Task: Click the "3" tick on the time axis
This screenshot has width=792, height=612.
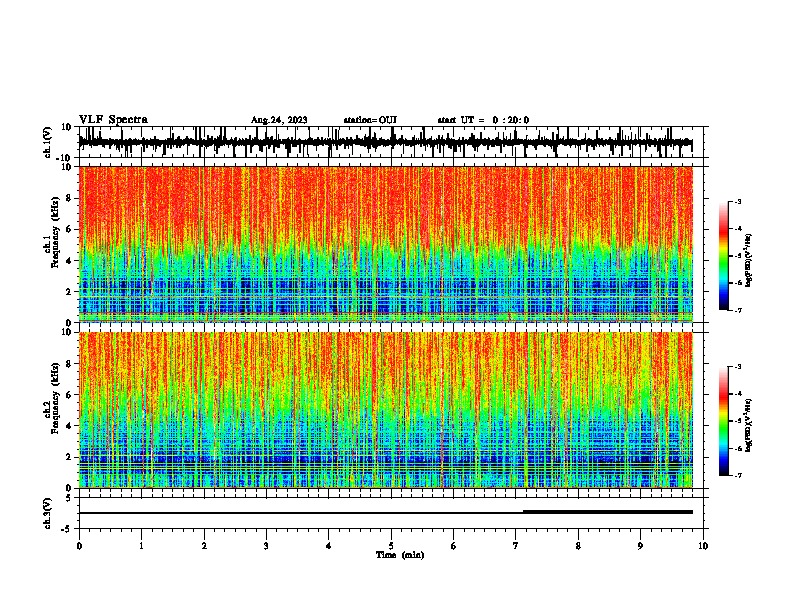Action: (266, 546)
